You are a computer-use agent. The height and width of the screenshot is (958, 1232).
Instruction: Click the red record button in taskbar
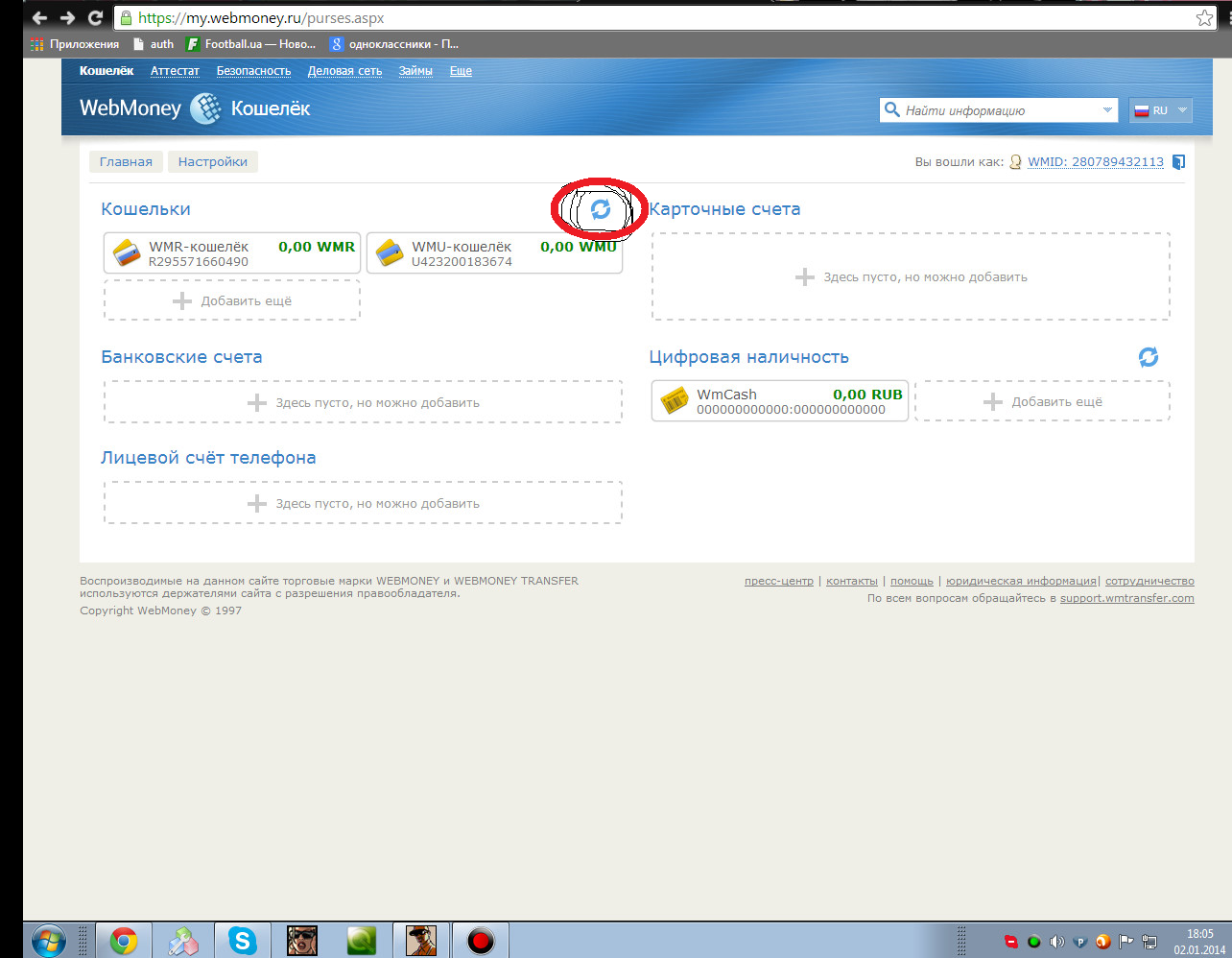(481, 941)
